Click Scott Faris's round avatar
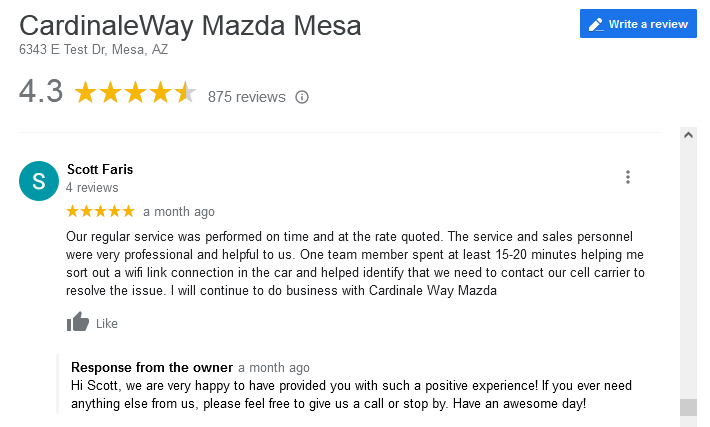The width and height of the screenshot is (710, 427). (39, 181)
